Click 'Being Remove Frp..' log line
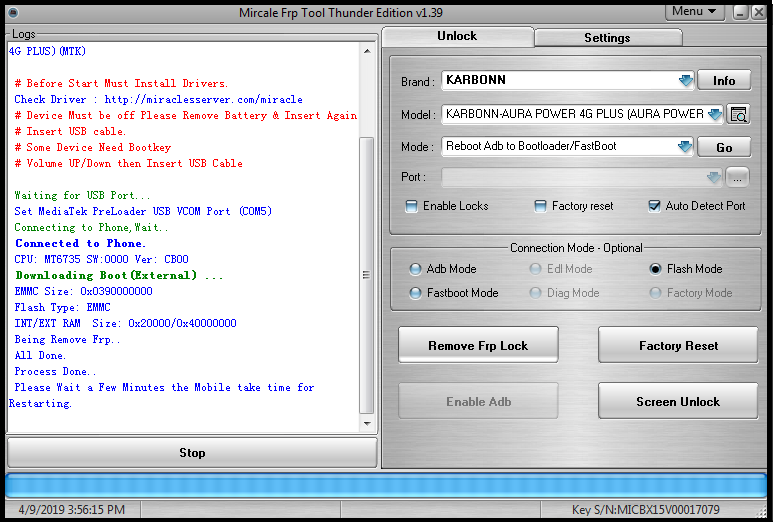The image size is (773, 522). 67,339
